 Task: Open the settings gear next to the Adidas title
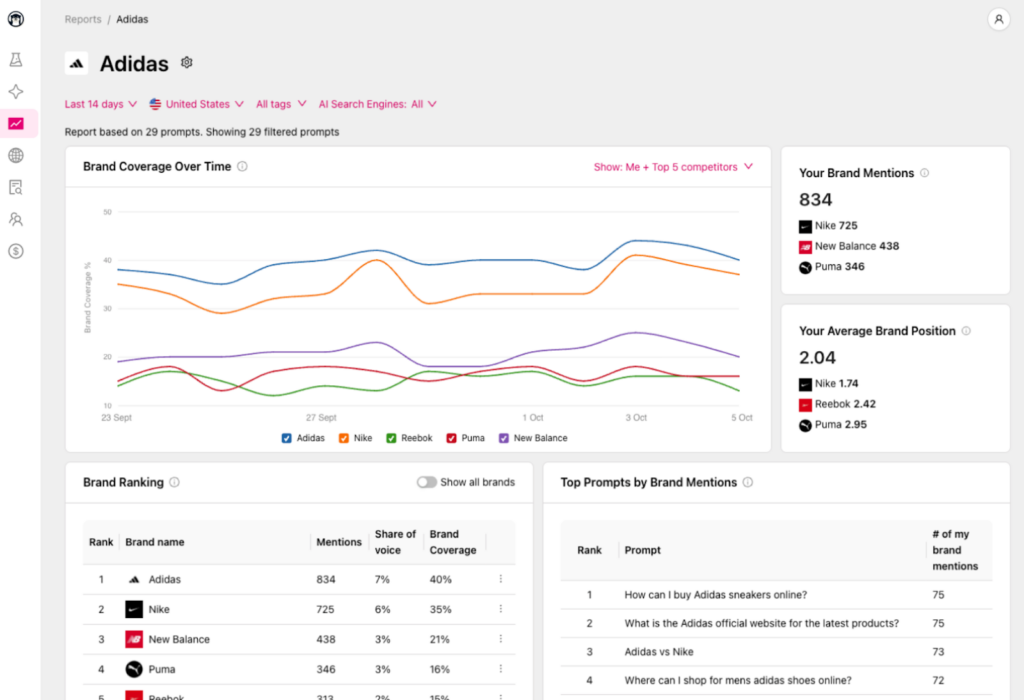pos(186,62)
